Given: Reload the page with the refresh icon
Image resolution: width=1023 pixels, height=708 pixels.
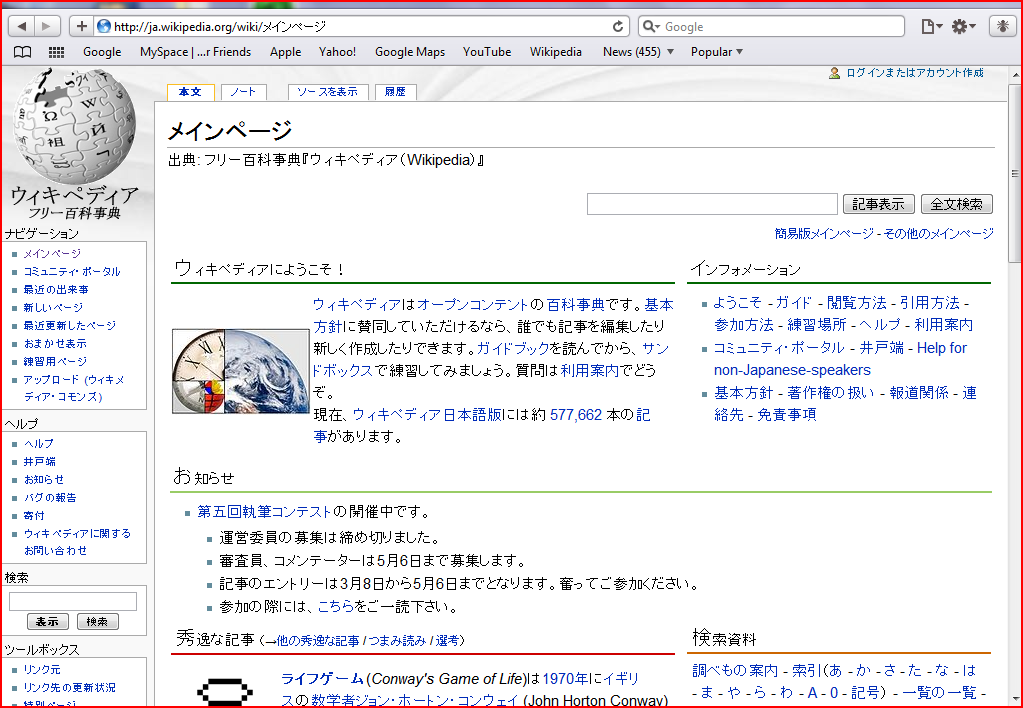Looking at the screenshot, I should tap(617, 26).
